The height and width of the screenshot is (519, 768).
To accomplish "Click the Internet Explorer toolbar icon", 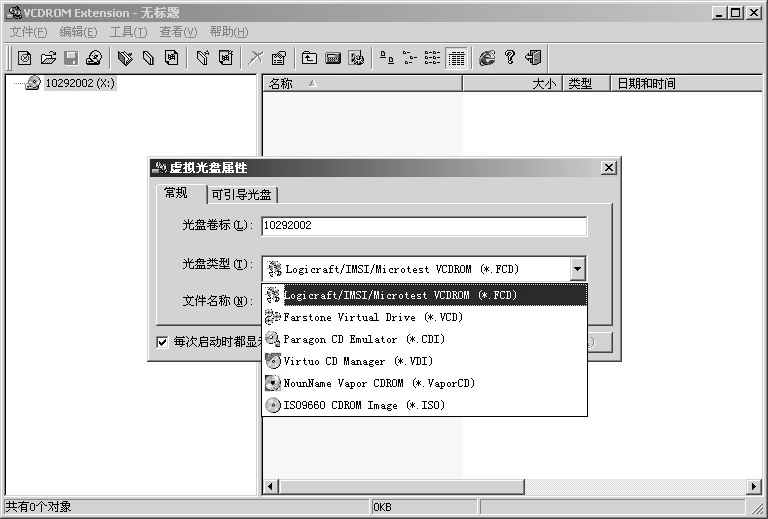I will click(486, 58).
